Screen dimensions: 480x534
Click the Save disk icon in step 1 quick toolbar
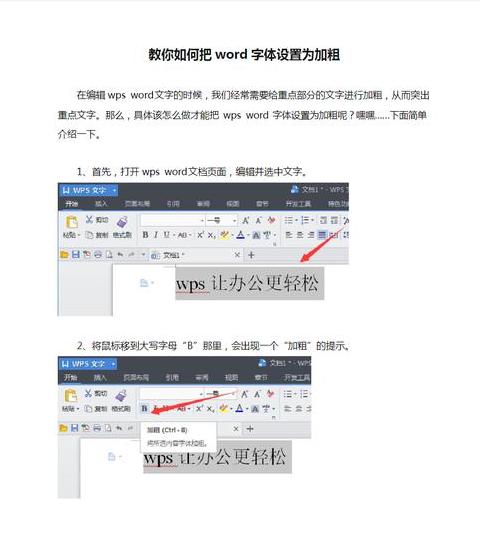click(x=76, y=255)
